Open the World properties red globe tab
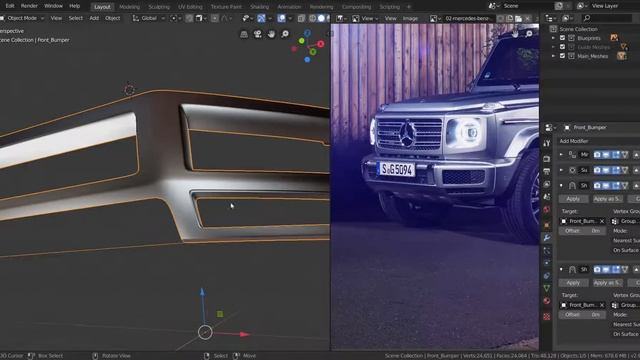This screenshot has width=640, height=360. click(547, 210)
